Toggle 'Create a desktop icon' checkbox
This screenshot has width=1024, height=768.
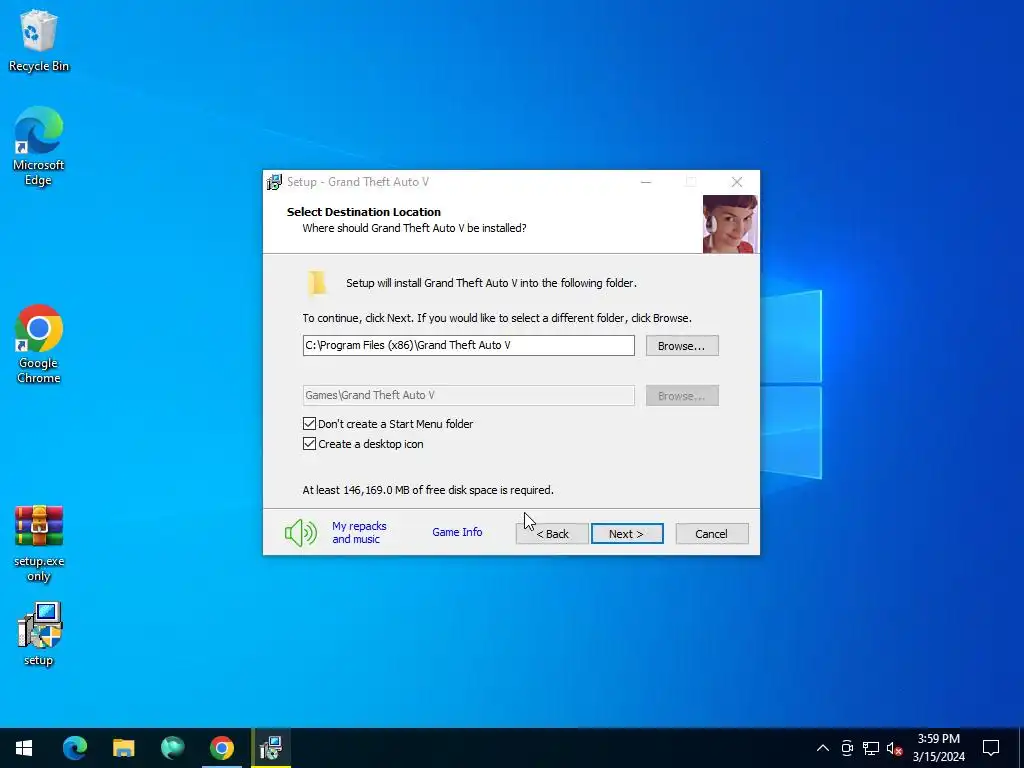point(310,444)
